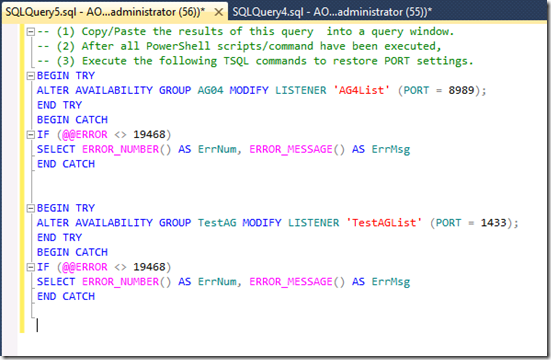Screen dimensions: 551x360
Task: Click LISTENER keyword in the TestAG statement
Action: 313,223
